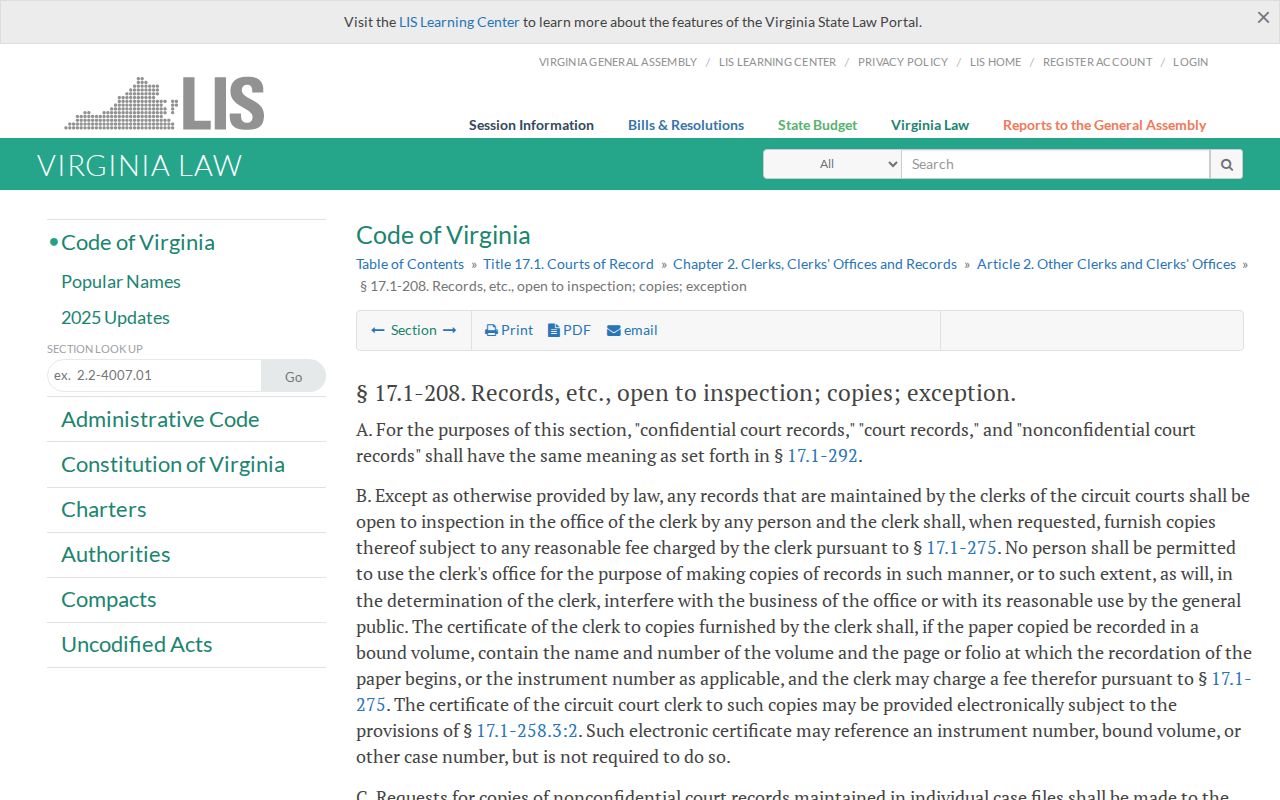Click the next section right arrow
1280x800 pixels.
tap(449, 330)
